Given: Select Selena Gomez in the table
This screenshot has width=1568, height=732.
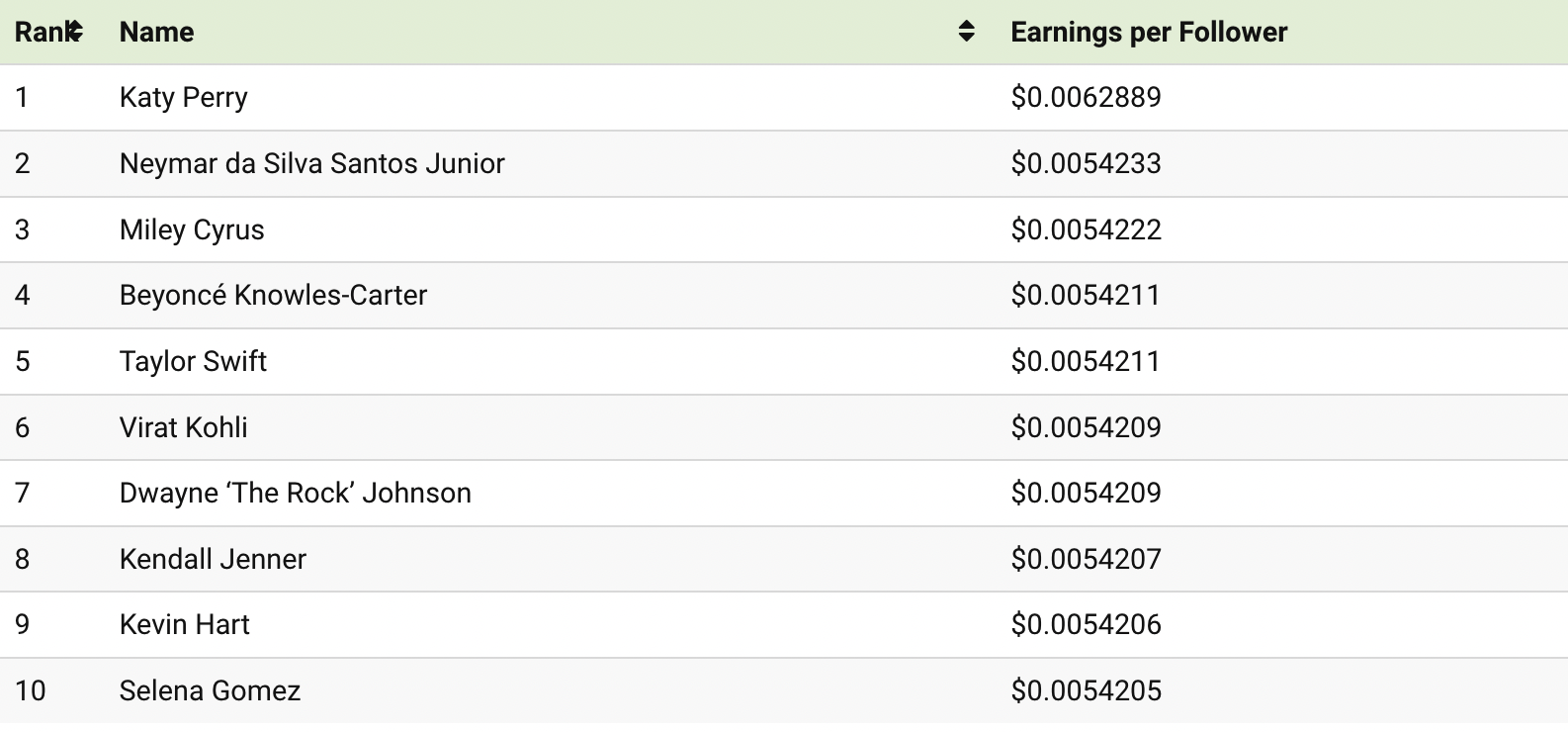Looking at the screenshot, I should (210, 690).
